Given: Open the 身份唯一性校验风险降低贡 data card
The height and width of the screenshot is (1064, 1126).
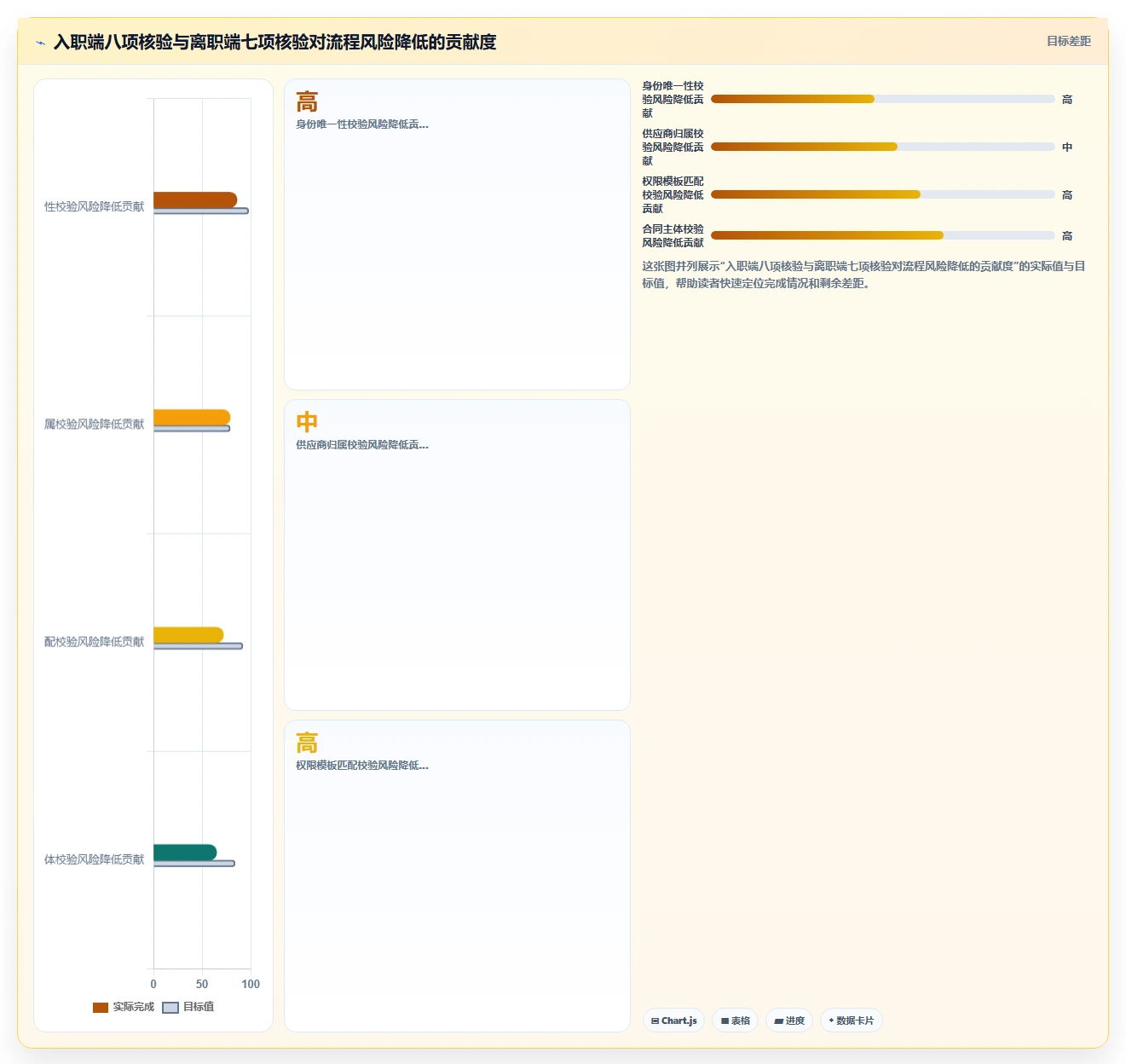Looking at the screenshot, I should (457, 234).
